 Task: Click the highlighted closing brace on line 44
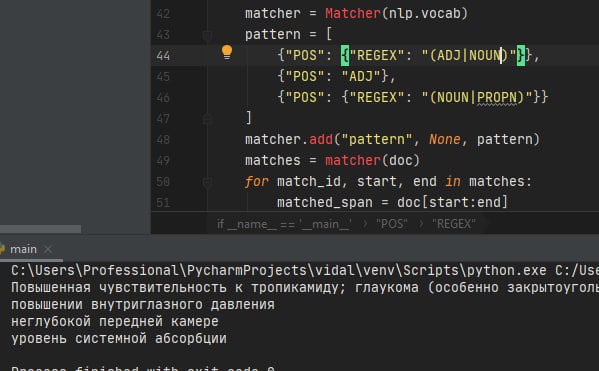point(521,55)
